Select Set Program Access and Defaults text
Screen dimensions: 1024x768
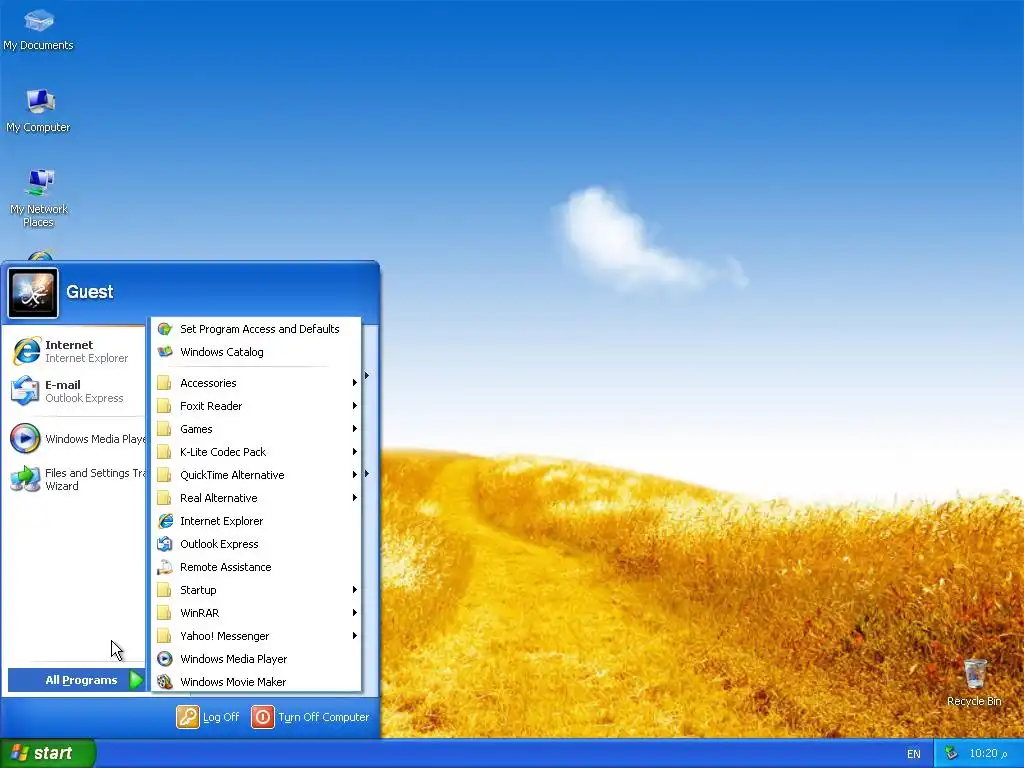pyautogui.click(x=260, y=329)
